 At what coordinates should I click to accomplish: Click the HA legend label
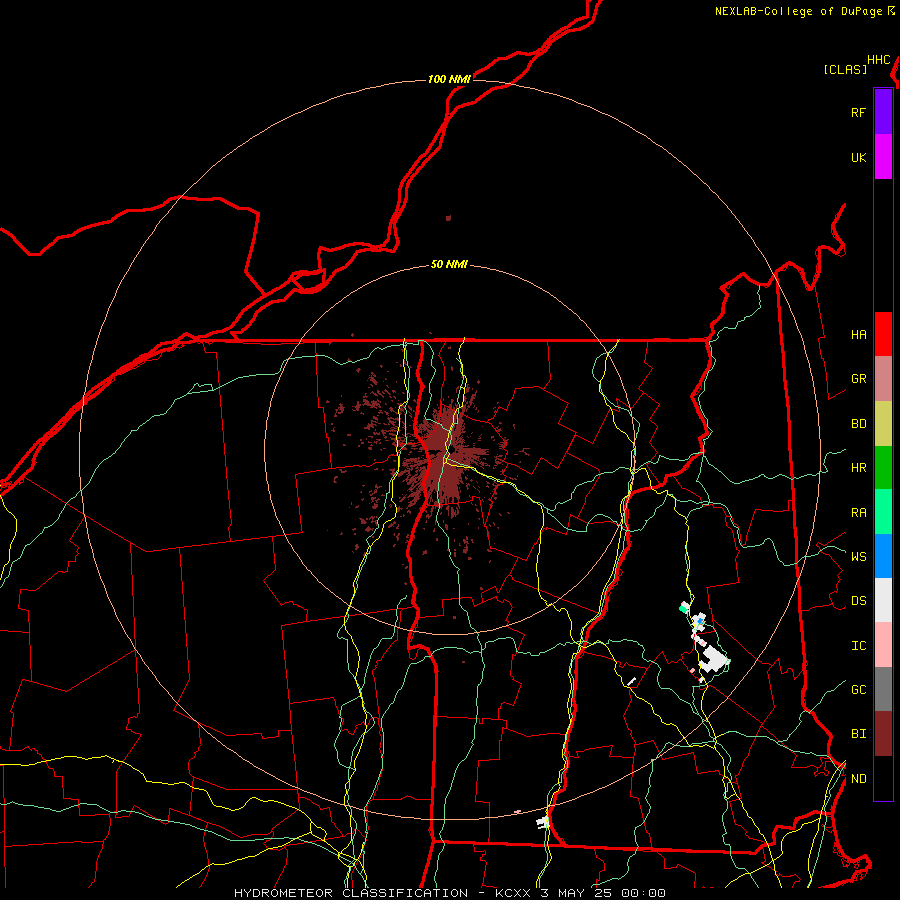coord(858,334)
